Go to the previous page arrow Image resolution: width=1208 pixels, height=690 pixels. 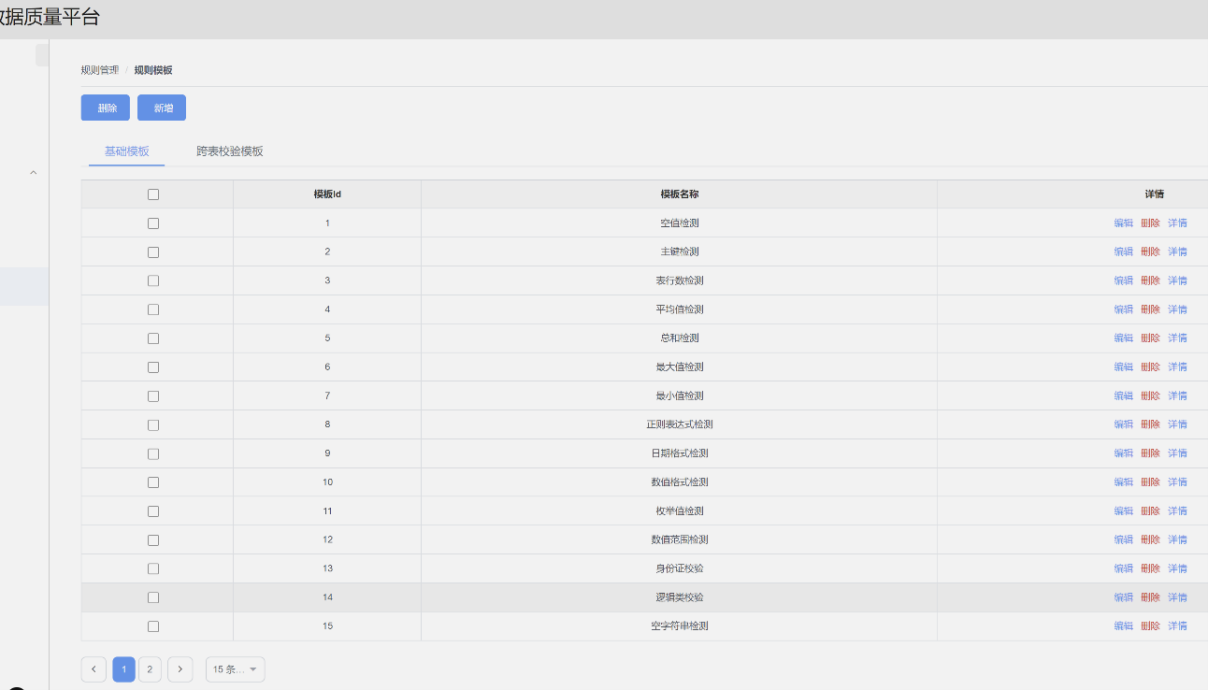(94, 669)
